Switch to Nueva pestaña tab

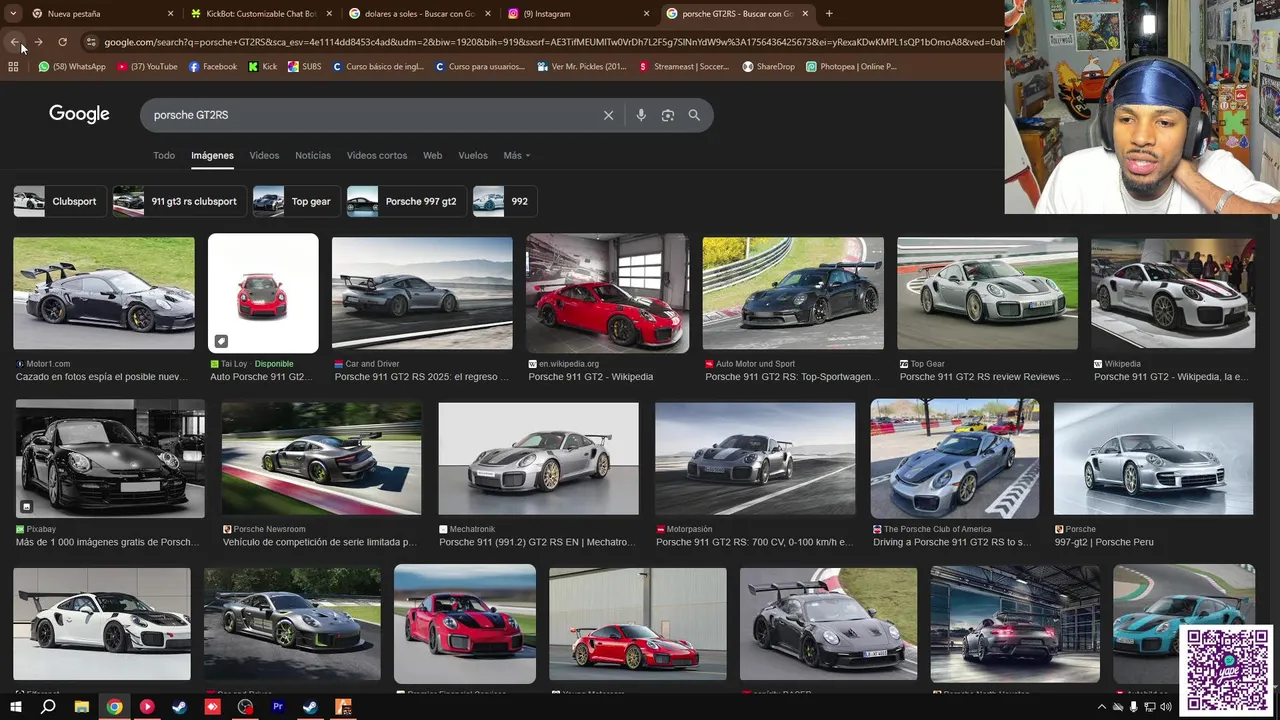[x=100, y=14]
